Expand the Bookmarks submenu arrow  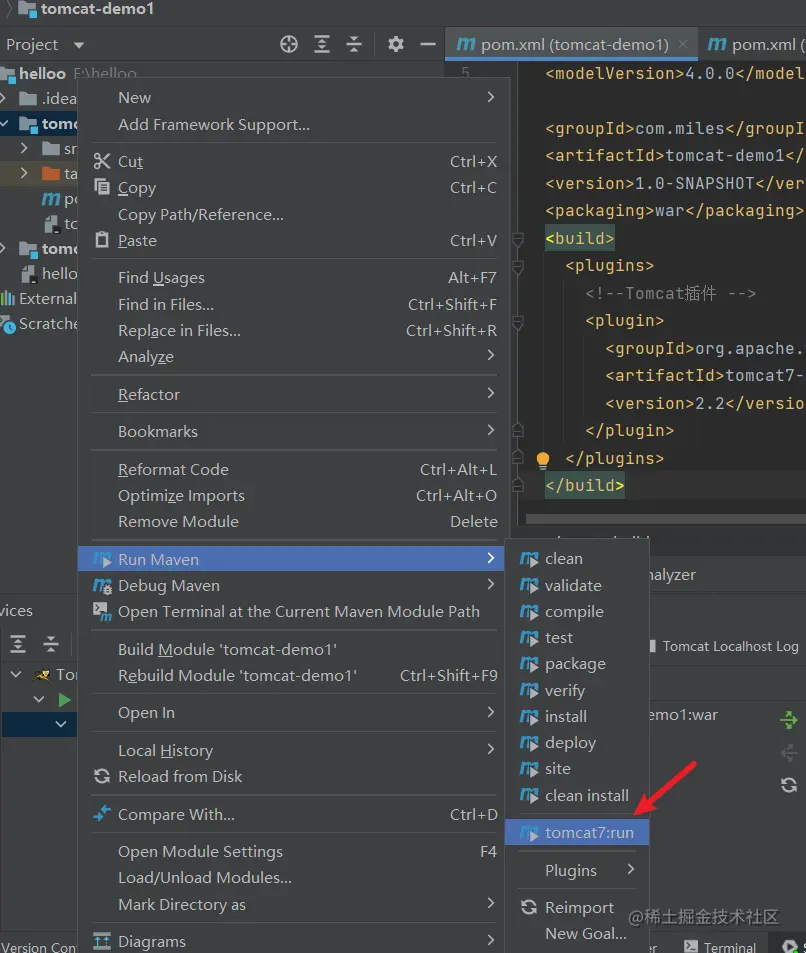pos(491,431)
